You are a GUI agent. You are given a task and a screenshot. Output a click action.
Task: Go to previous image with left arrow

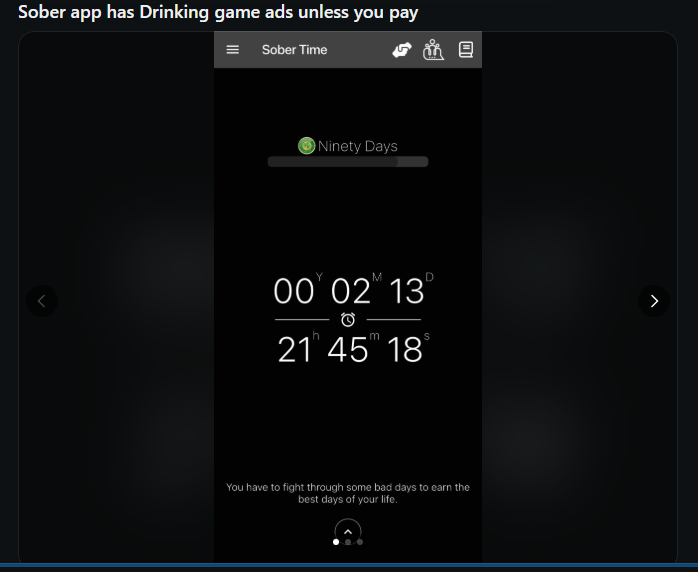(x=42, y=301)
